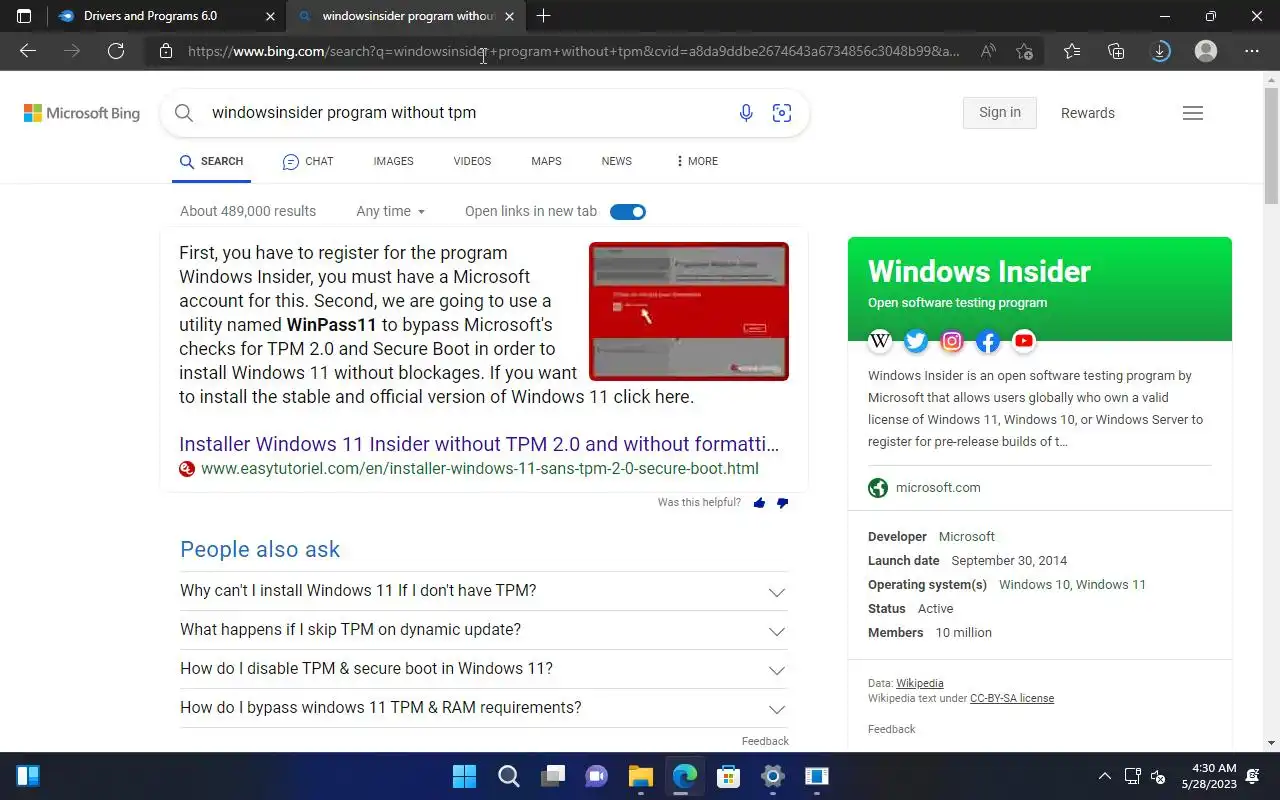Open Windows Insider YouTube icon
The height and width of the screenshot is (800, 1280).
(1024, 341)
